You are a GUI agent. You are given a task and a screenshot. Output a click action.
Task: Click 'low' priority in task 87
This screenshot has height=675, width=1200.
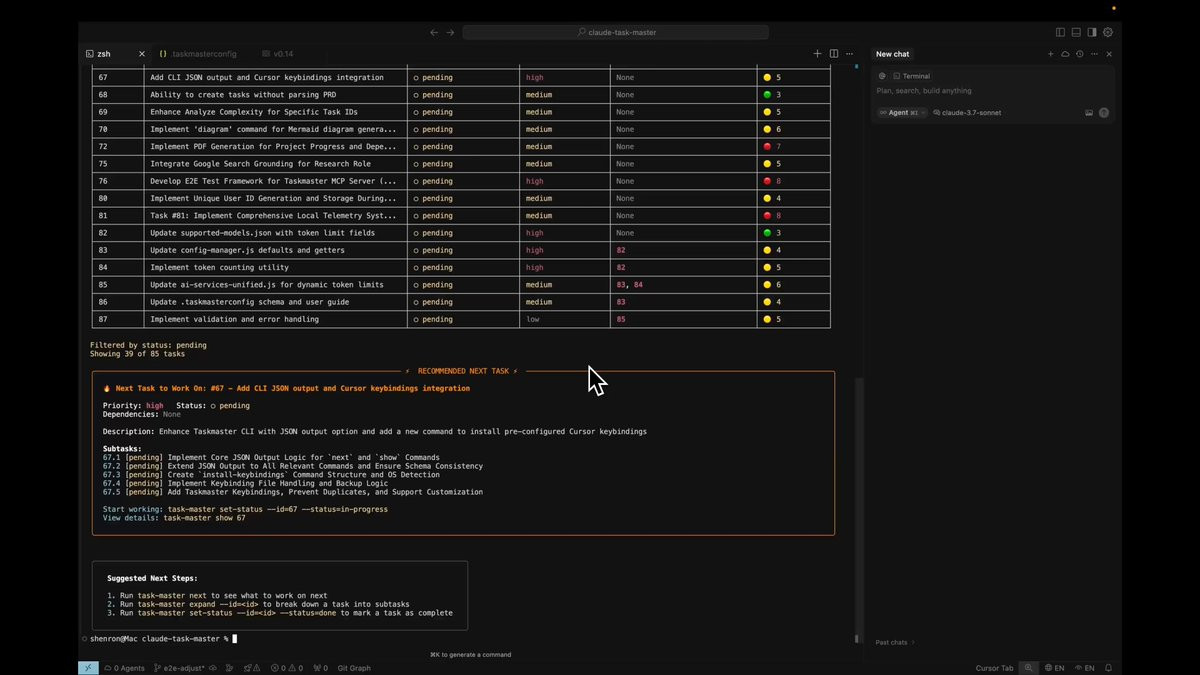coord(533,319)
